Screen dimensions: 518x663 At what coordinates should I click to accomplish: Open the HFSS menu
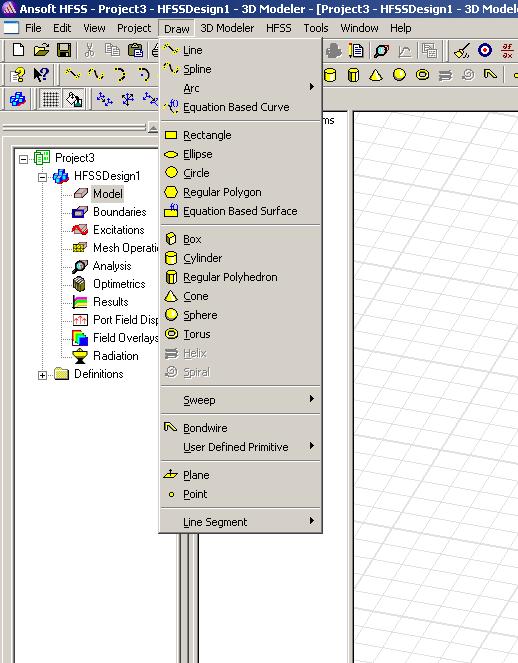(x=279, y=28)
